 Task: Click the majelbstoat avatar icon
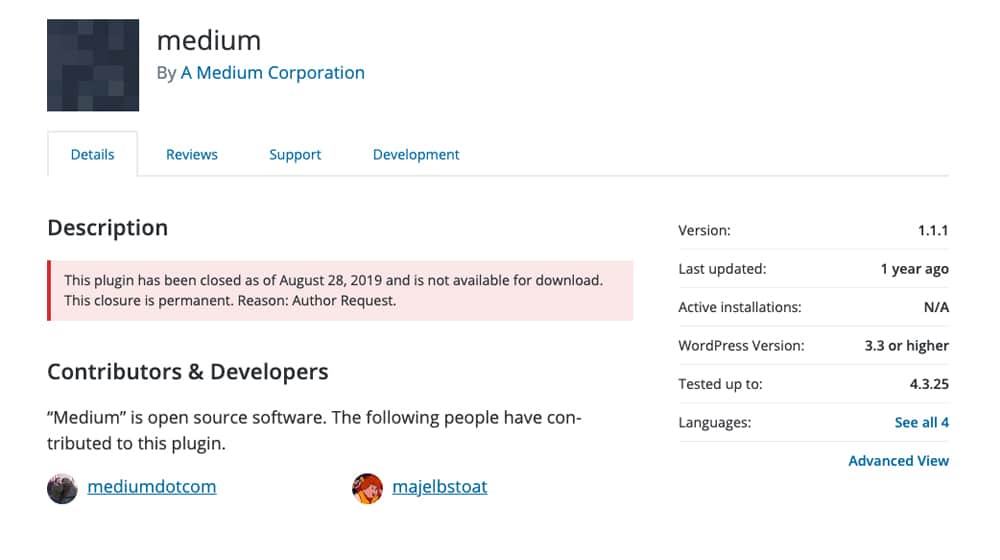coord(367,489)
